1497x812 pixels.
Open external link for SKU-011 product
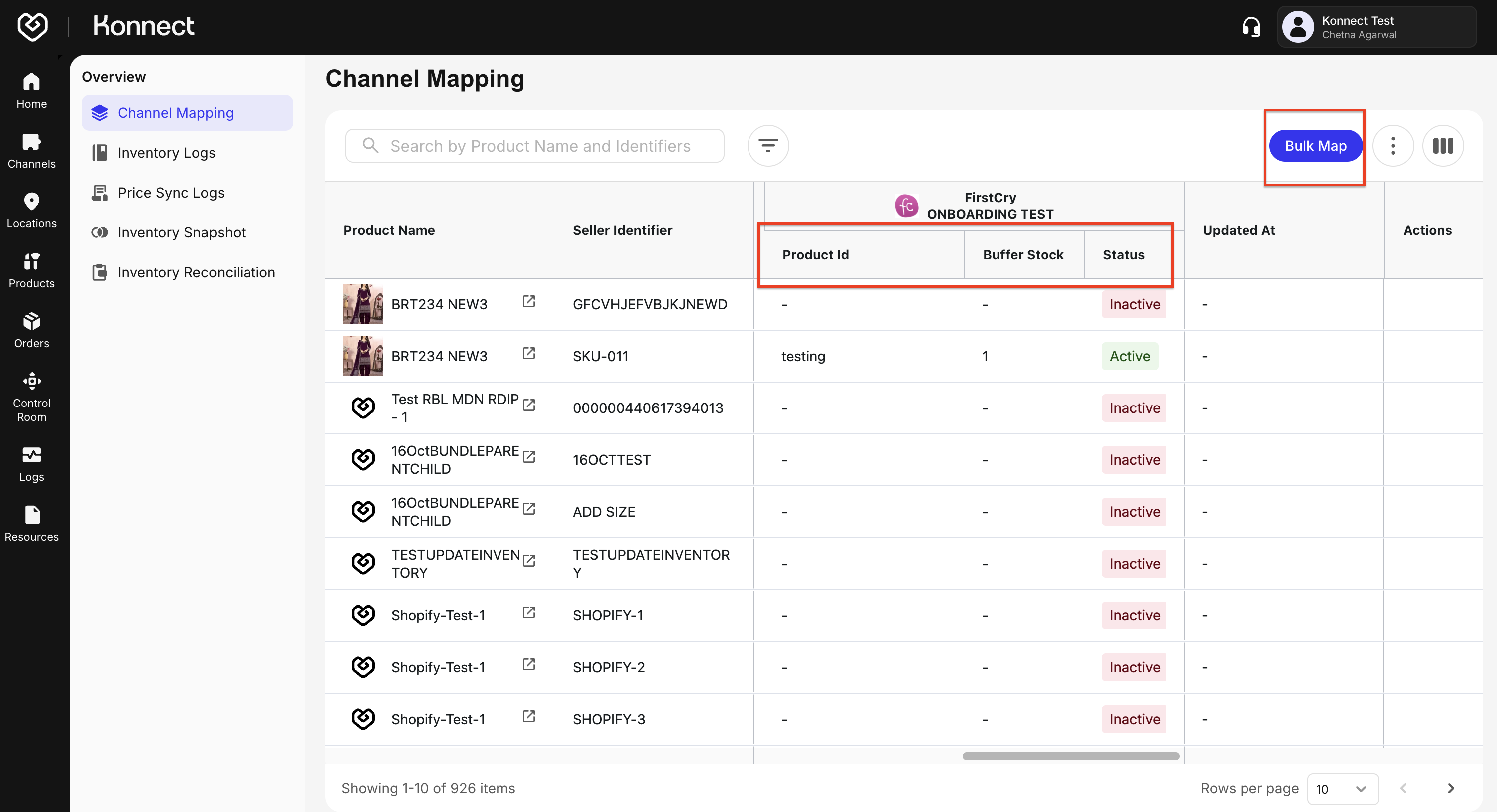[528, 353]
